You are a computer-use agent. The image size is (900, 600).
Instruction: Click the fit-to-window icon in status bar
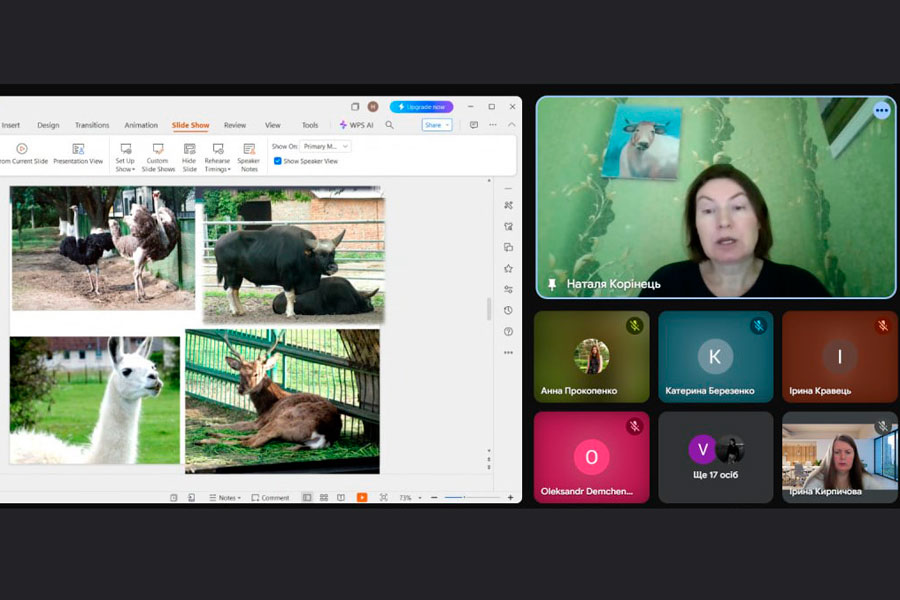point(383,497)
